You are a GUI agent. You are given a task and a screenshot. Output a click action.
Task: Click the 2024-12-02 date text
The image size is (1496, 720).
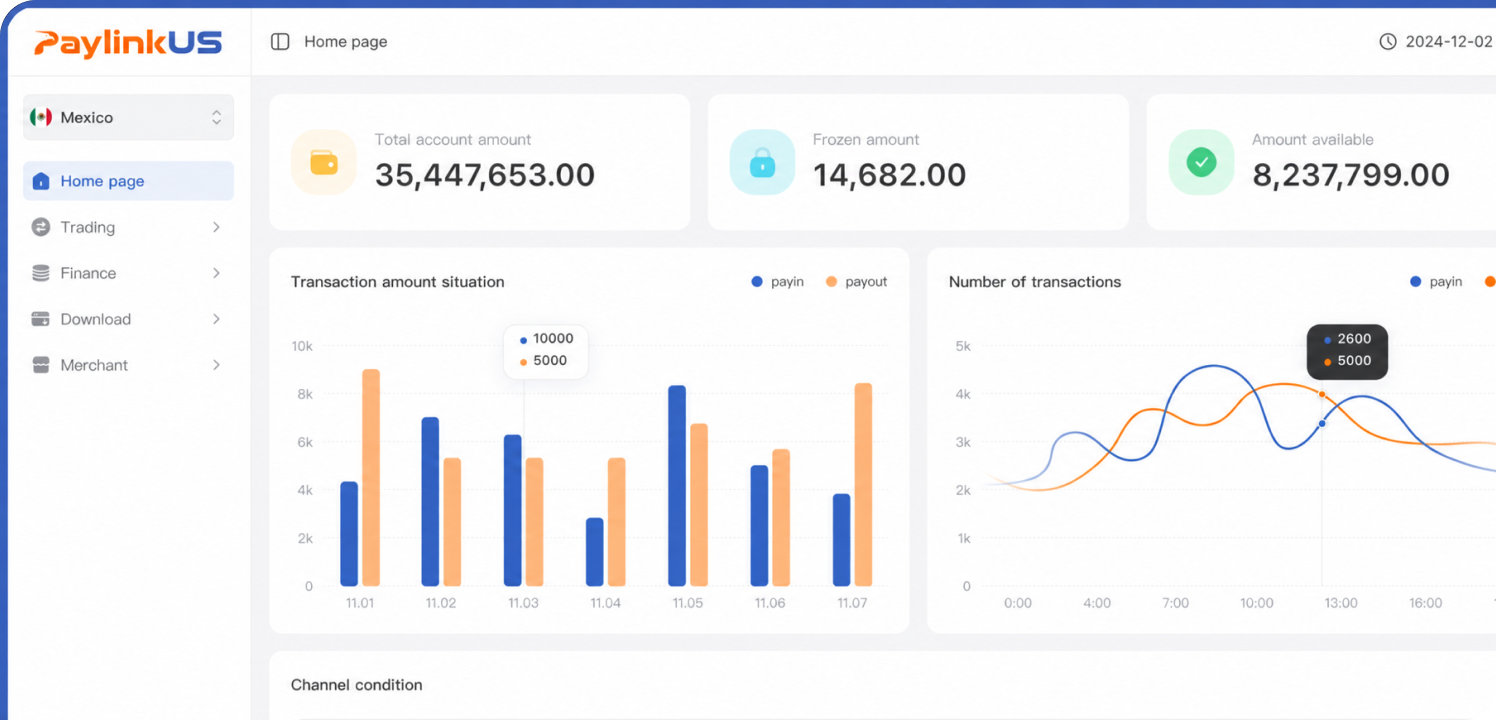coord(1449,42)
